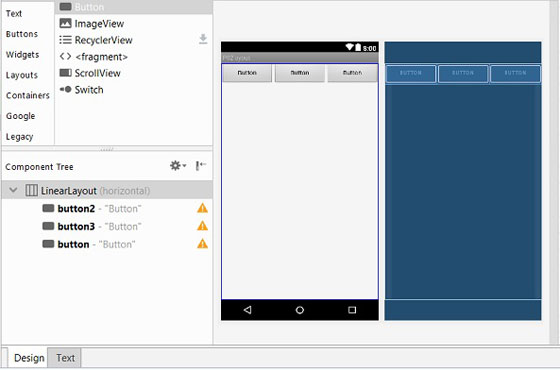560x370 pixels.
Task: Select button3 in the Component Tree
Action: tap(107, 226)
